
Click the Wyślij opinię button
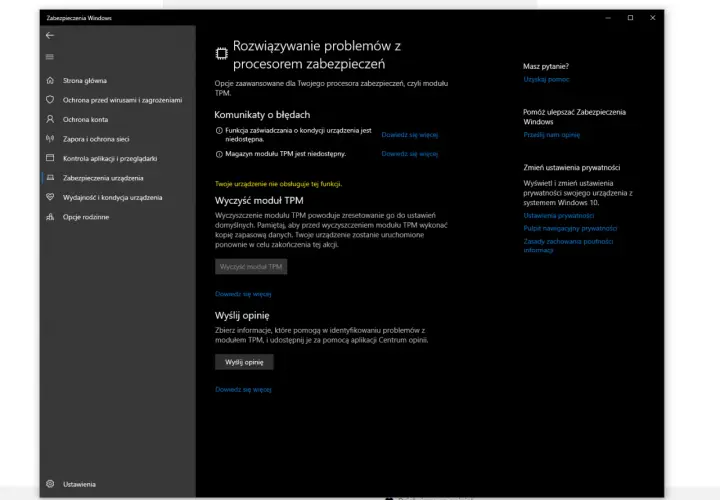point(244,362)
